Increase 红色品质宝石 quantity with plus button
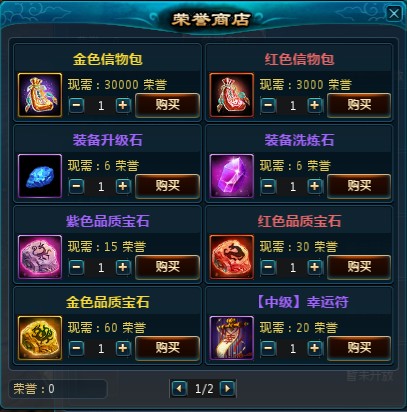This screenshot has width=407, height=412. click(315, 267)
